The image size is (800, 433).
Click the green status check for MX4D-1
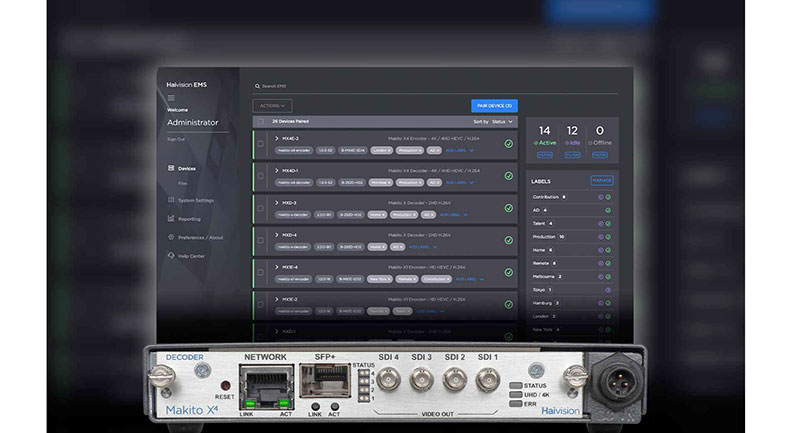tap(509, 176)
